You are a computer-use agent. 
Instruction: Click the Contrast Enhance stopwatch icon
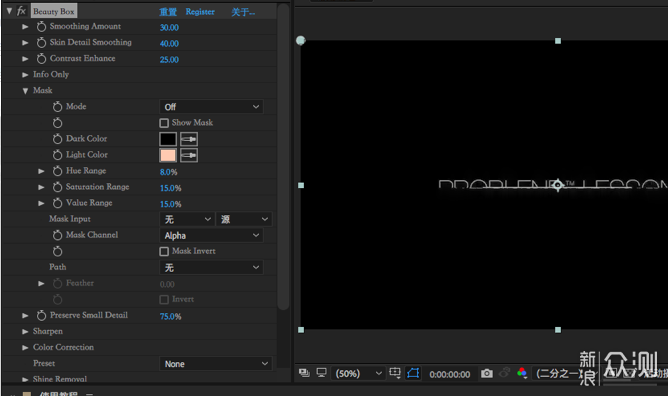coord(41,59)
